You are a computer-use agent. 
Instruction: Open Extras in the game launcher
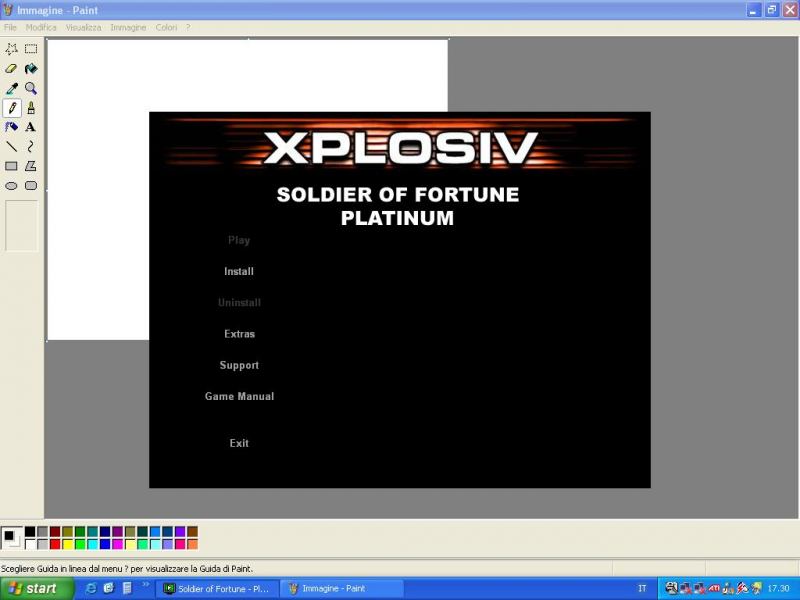click(x=239, y=334)
